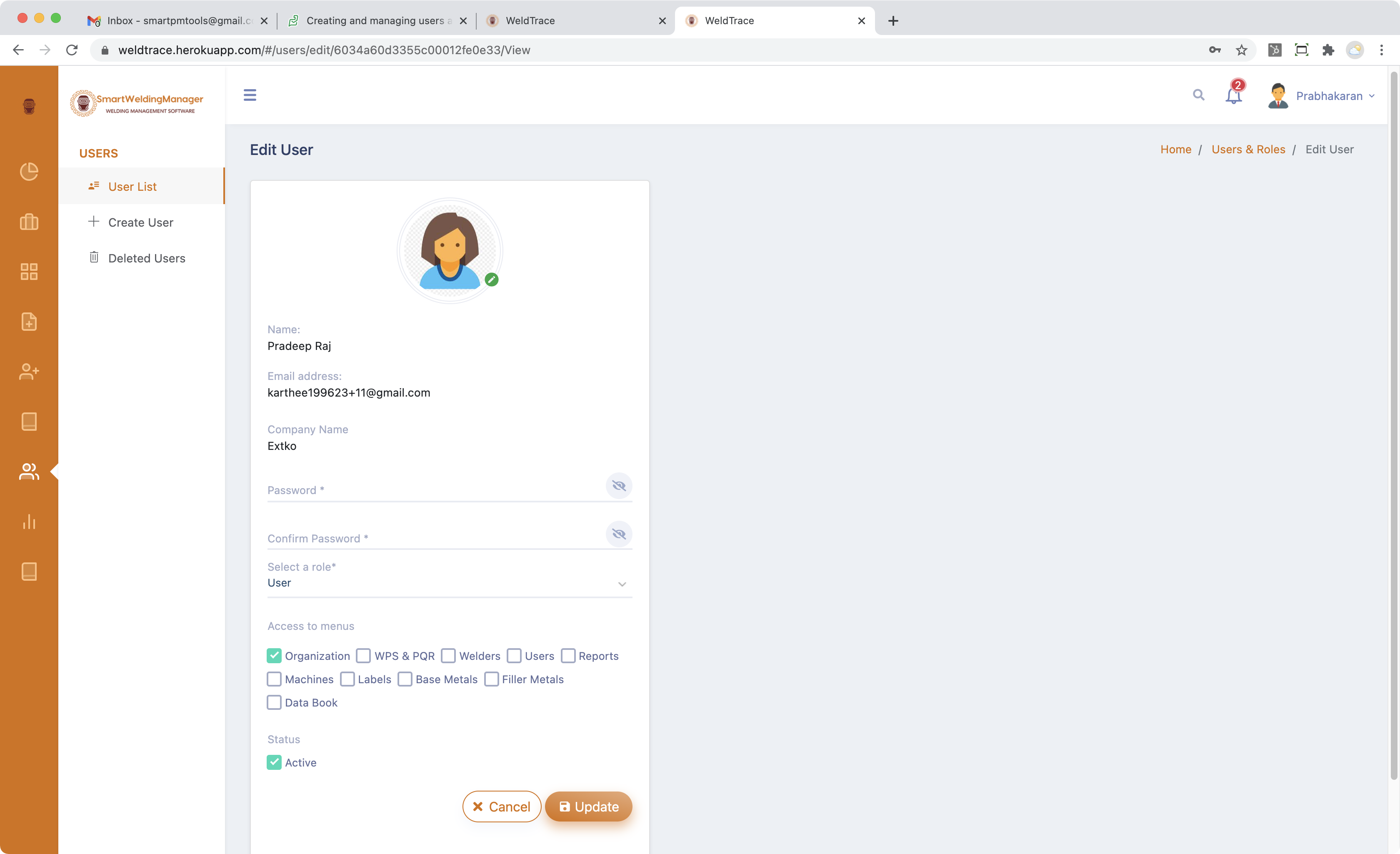This screenshot has height=854, width=1400.
Task: Click the company name text Extko
Action: click(x=282, y=445)
